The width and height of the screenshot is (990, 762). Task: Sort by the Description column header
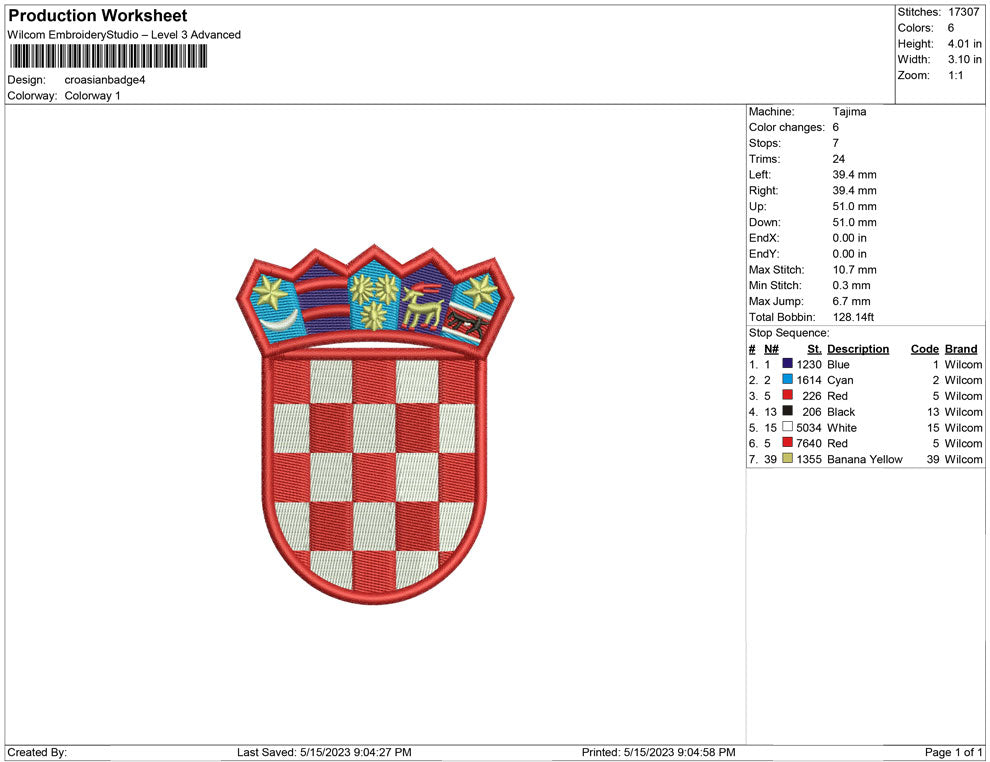[856, 348]
